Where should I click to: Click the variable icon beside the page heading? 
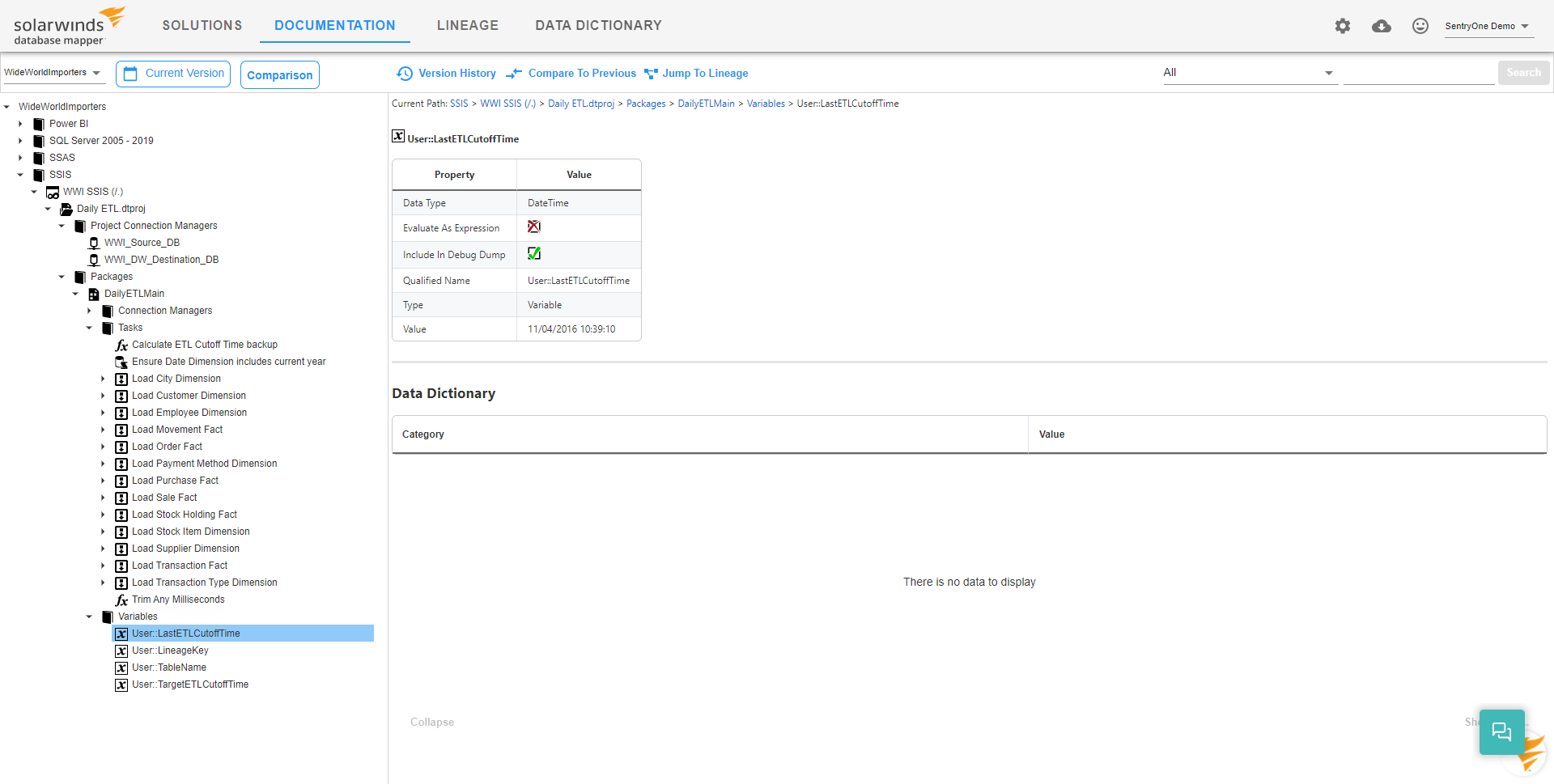click(x=398, y=136)
